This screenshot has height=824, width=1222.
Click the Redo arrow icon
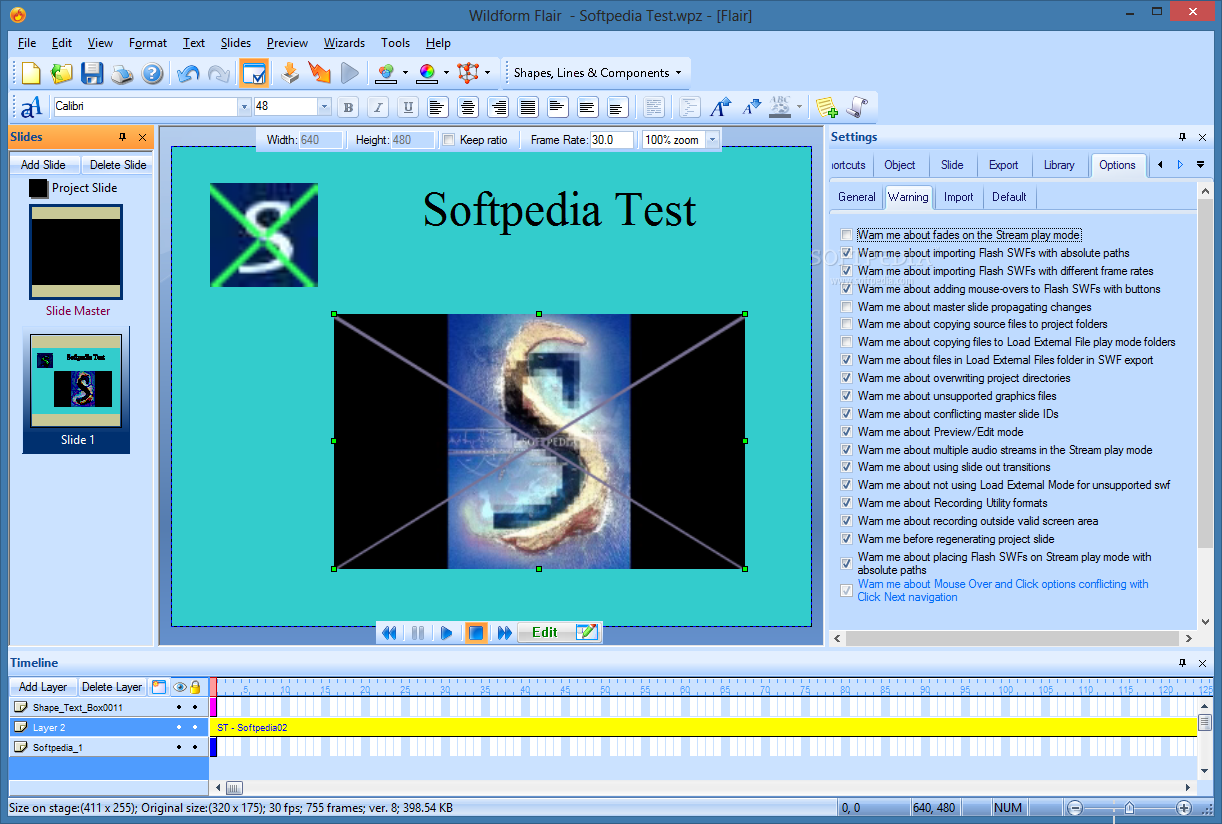coord(218,73)
